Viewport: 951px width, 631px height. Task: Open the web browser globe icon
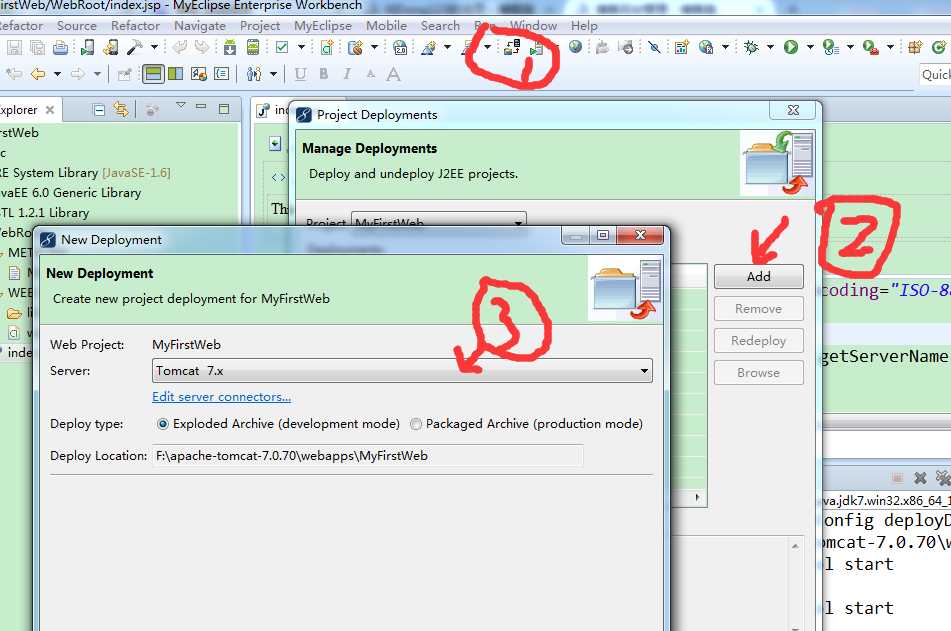(x=576, y=47)
